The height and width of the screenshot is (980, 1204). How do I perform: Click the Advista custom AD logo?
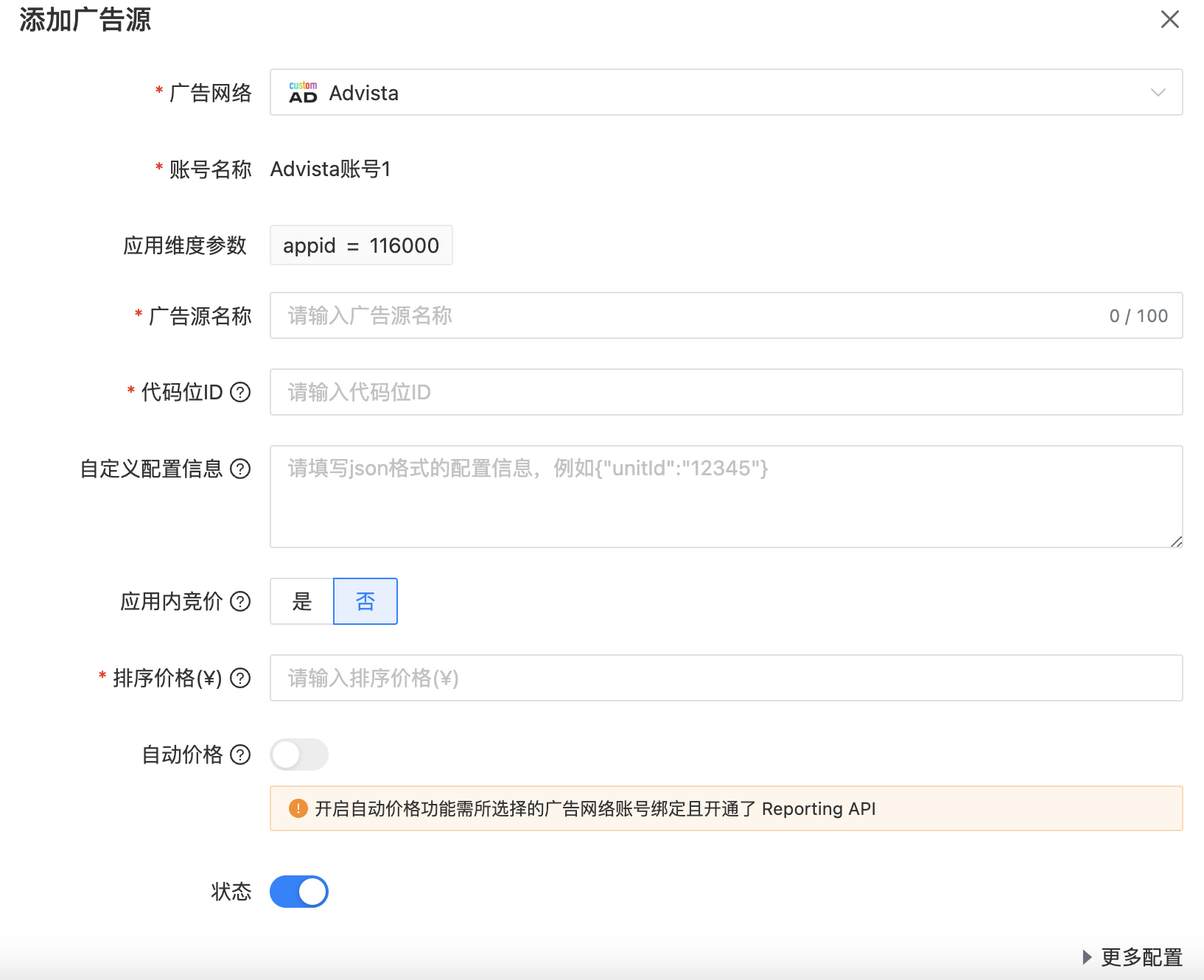point(303,93)
